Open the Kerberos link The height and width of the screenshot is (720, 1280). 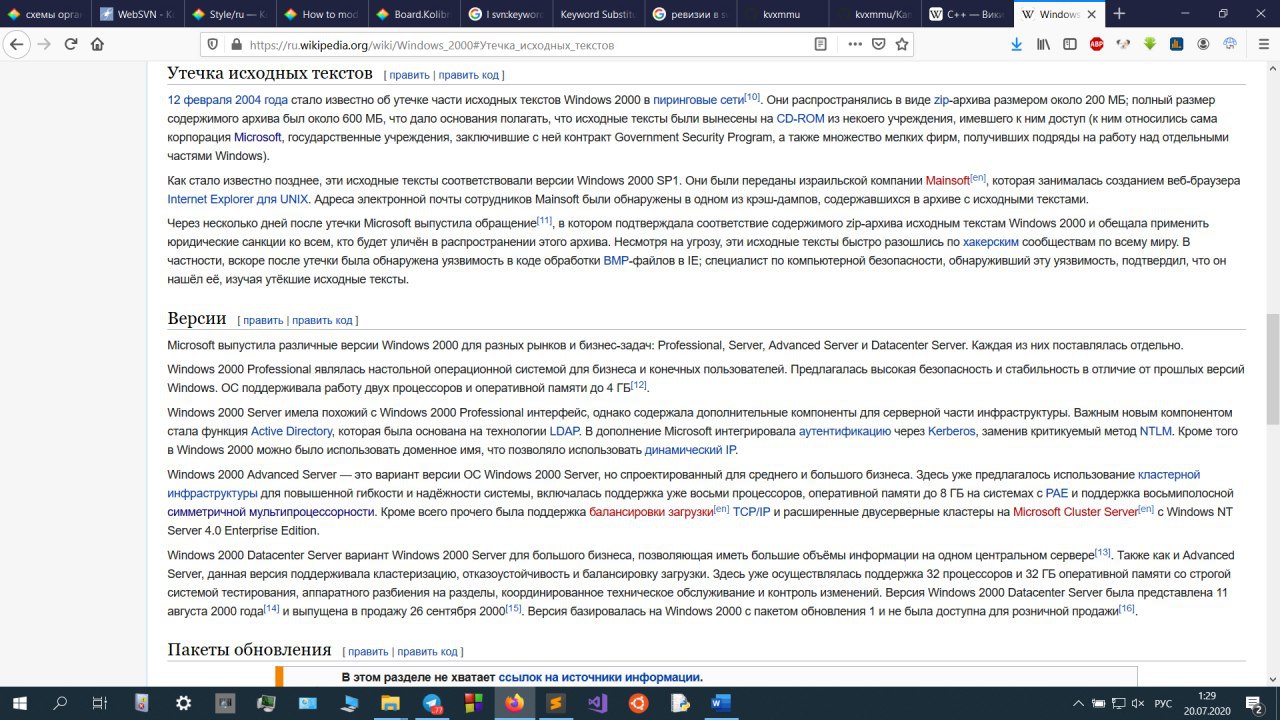[951, 432]
